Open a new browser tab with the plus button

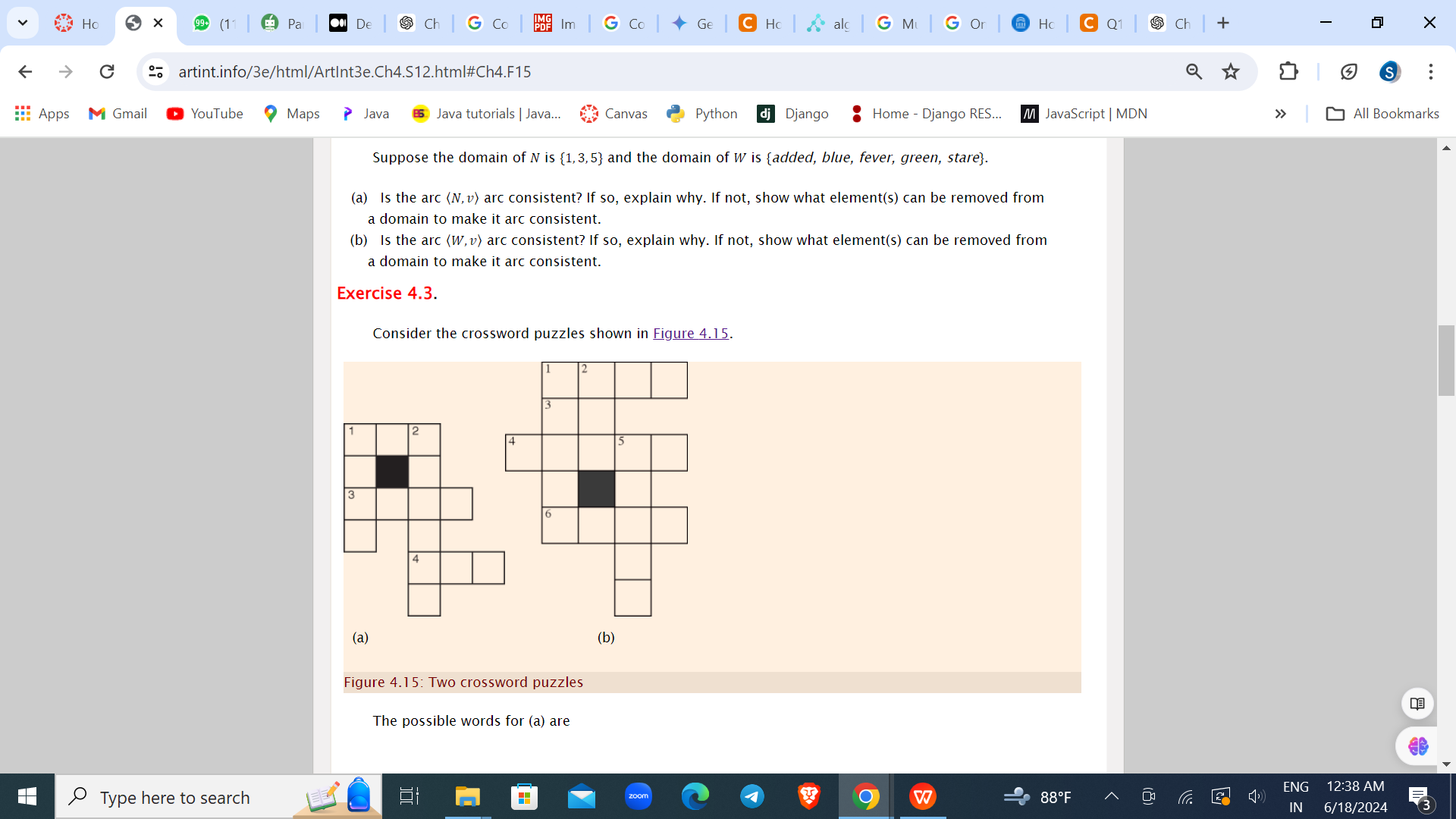click(x=1222, y=23)
